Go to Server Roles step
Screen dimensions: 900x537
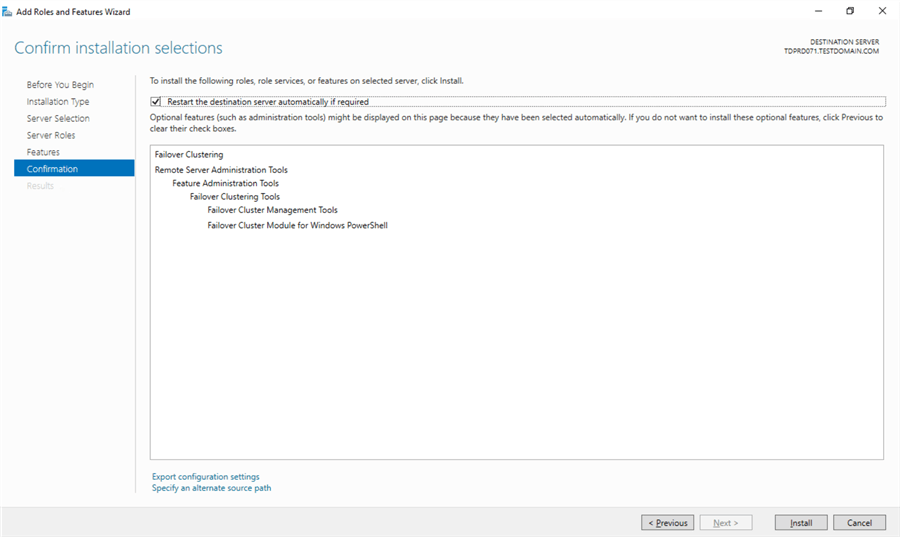click(x=51, y=135)
